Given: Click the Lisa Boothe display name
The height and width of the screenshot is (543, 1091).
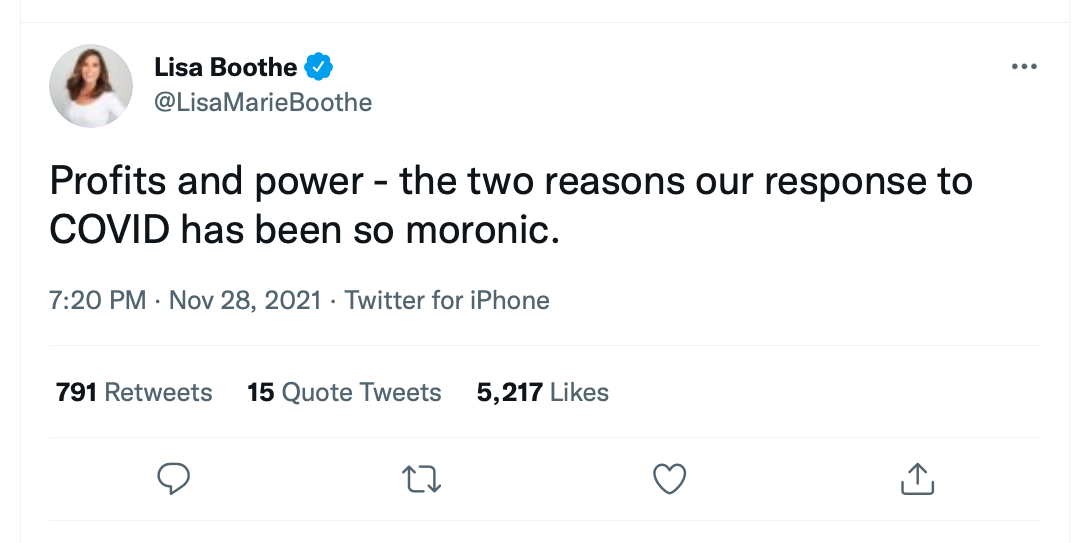Looking at the screenshot, I should tap(225, 68).
